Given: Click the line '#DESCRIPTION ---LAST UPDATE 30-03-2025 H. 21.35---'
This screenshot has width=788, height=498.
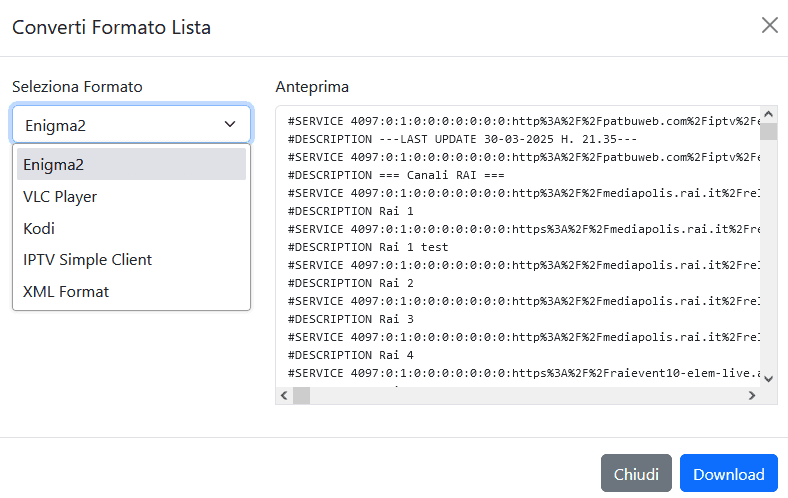Looking at the screenshot, I should [462, 139].
